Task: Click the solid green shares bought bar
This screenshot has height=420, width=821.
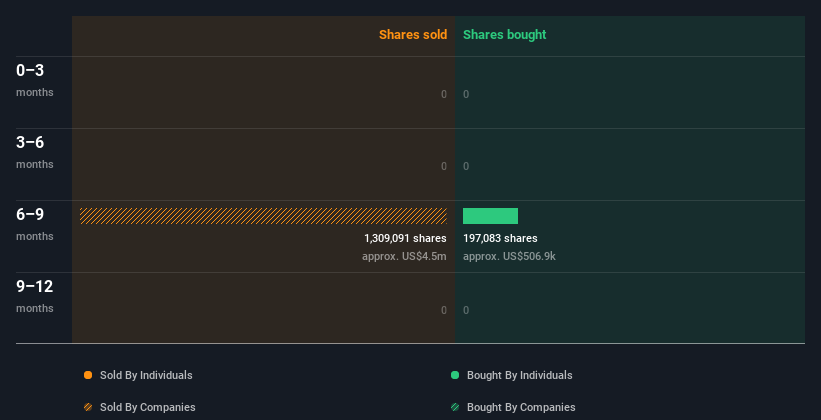Action: (490, 216)
